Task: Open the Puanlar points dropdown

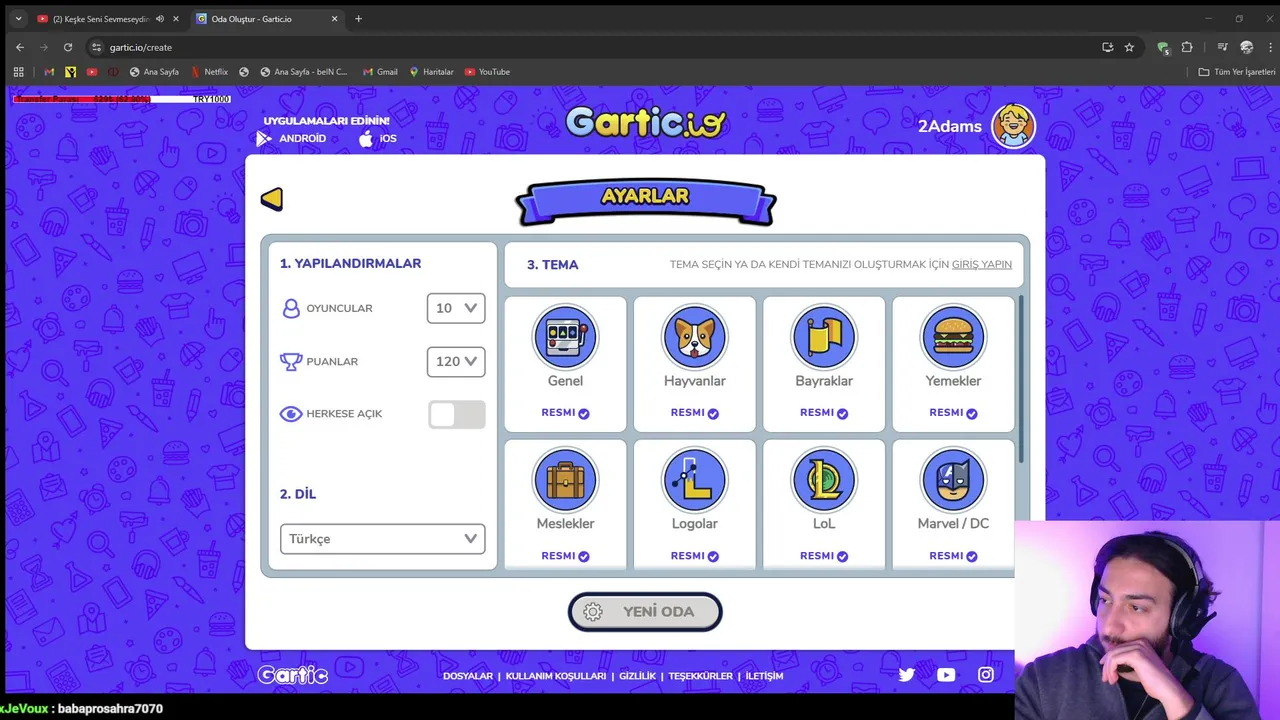Action: tap(456, 361)
